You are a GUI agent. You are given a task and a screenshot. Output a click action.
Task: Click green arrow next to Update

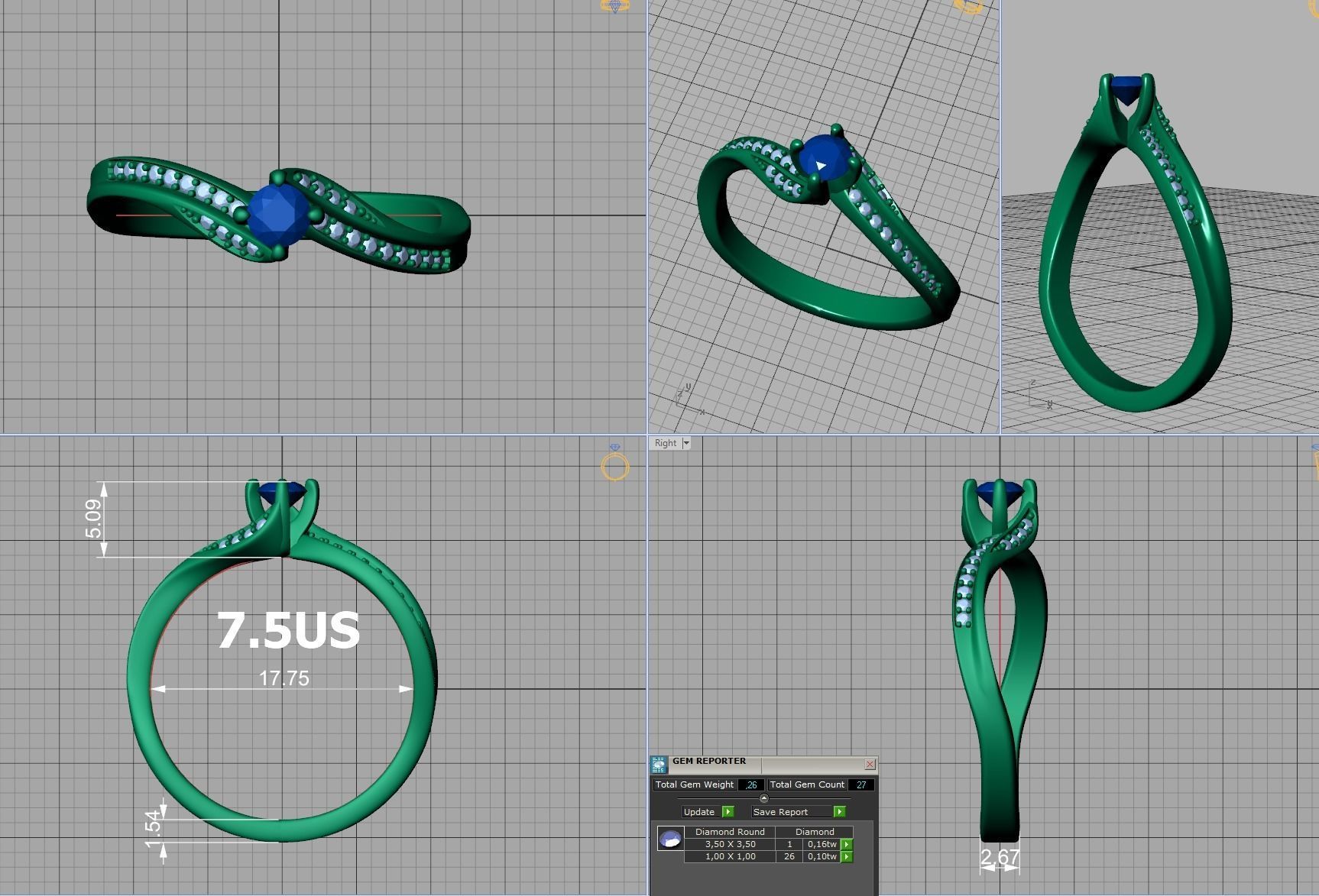click(x=728, y=811)
